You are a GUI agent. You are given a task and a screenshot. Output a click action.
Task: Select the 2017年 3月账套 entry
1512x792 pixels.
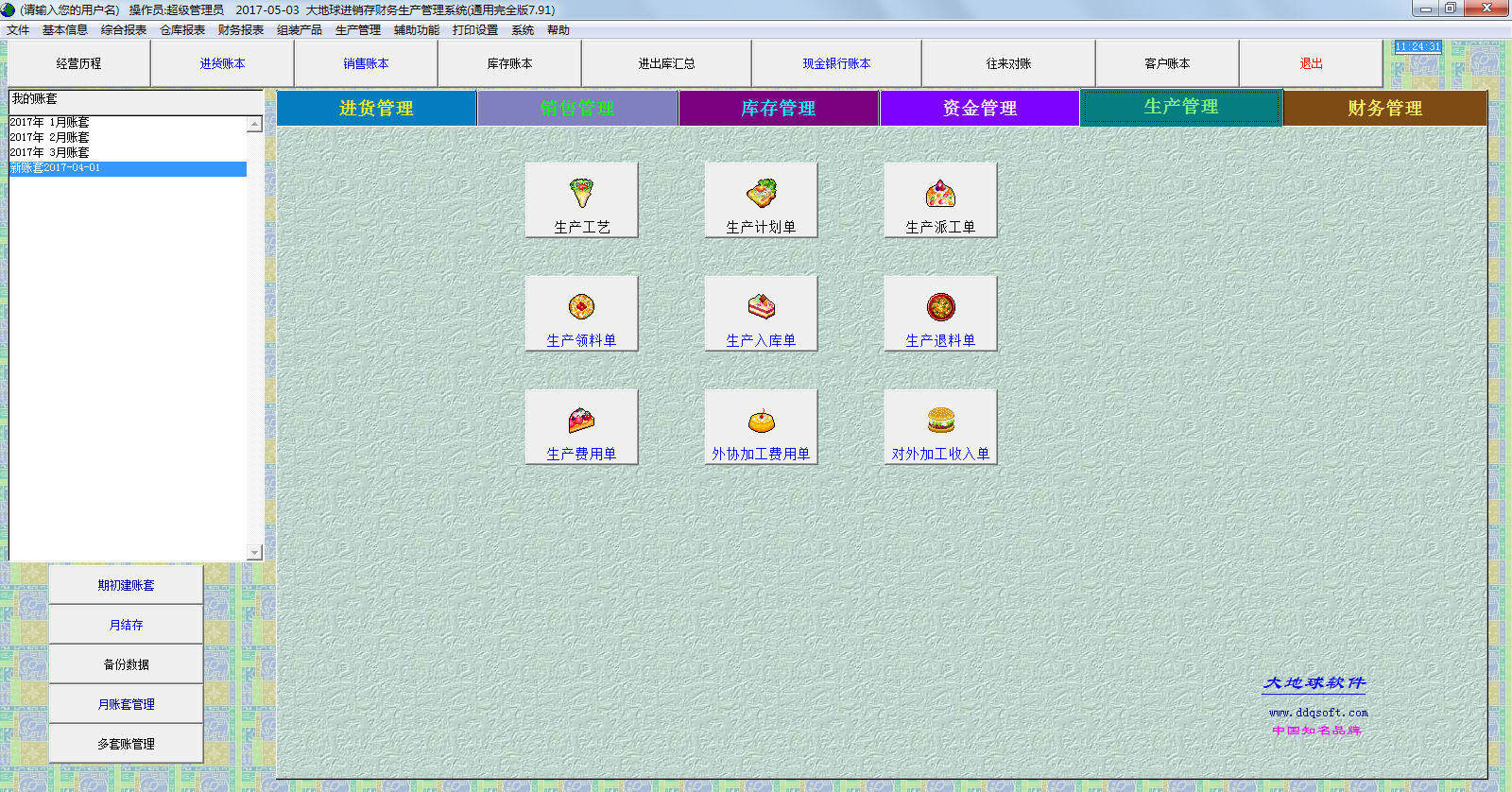tap(128, 153)
